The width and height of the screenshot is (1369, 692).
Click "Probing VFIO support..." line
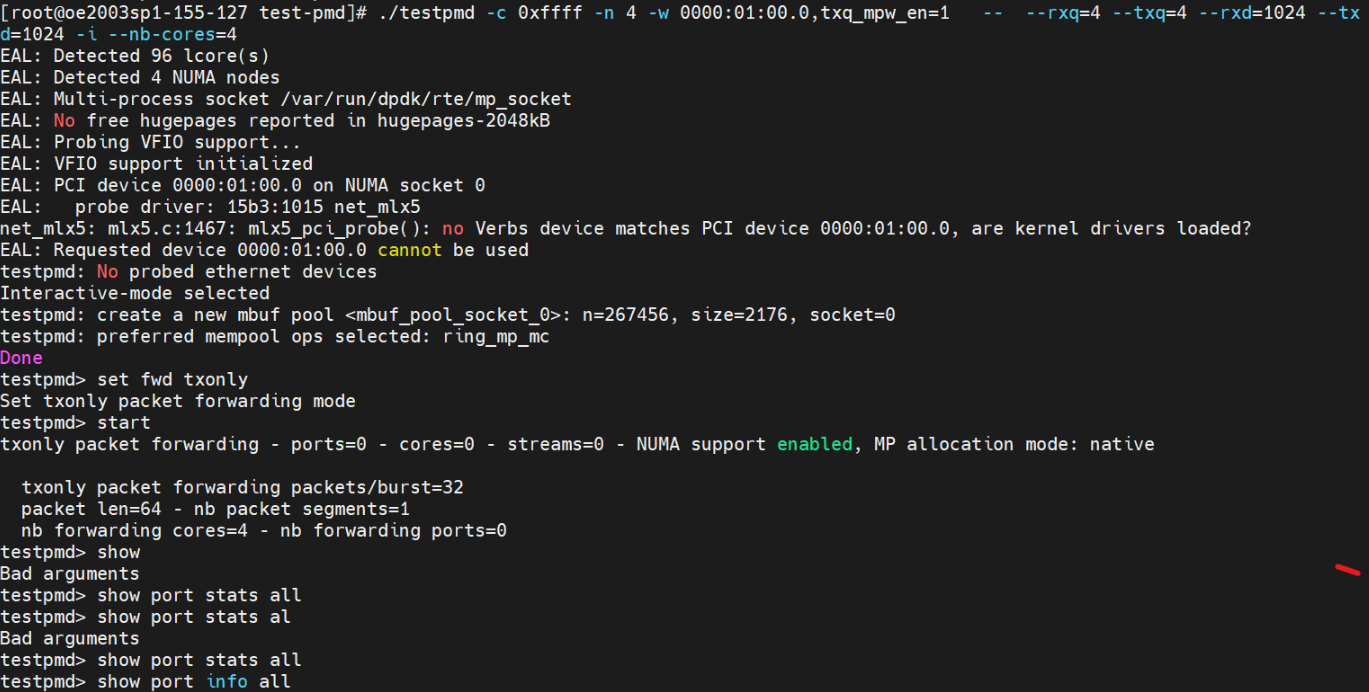pos(177,142)
